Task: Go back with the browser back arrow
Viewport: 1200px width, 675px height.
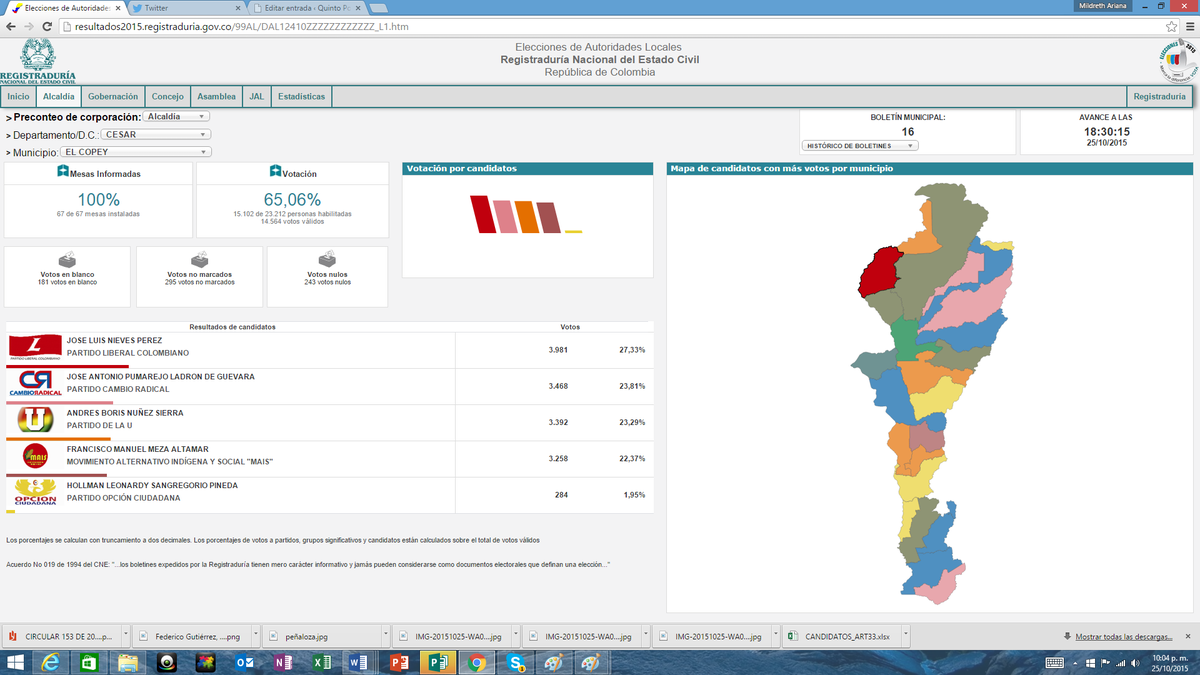Action: [11, 26]
